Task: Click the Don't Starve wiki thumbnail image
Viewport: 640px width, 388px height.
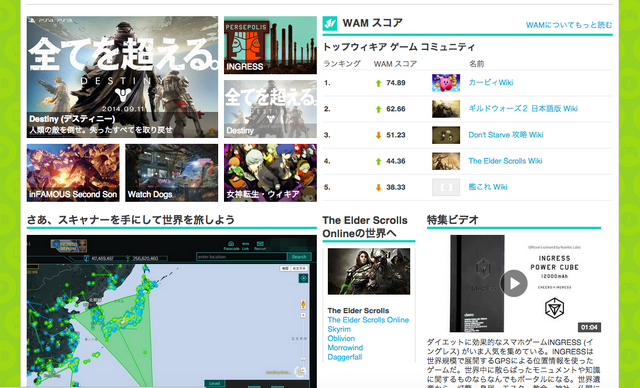Action: pyautogui.click(x=446, y=135)
